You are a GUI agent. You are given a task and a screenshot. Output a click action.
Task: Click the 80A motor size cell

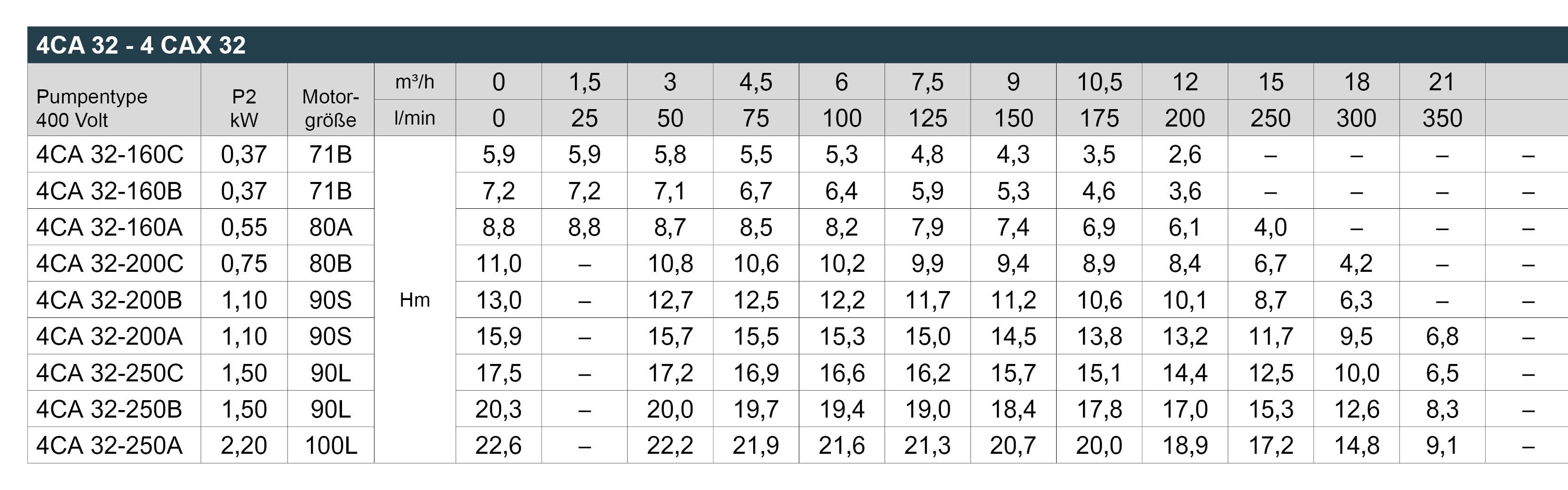coord(331,227)
